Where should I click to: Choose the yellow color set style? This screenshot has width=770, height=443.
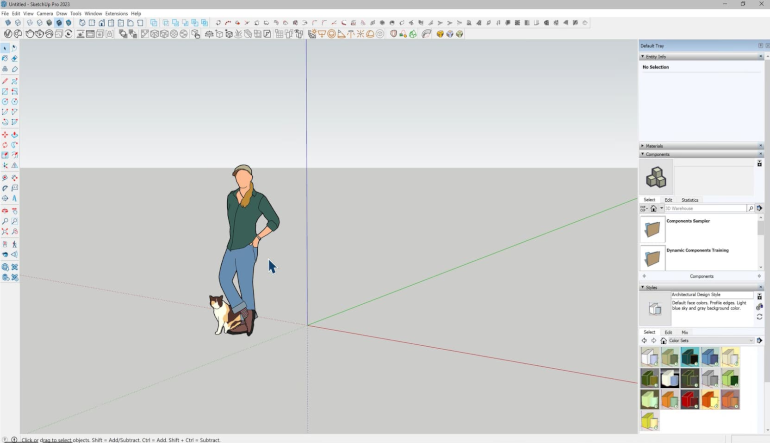click(x=649, y=420)
